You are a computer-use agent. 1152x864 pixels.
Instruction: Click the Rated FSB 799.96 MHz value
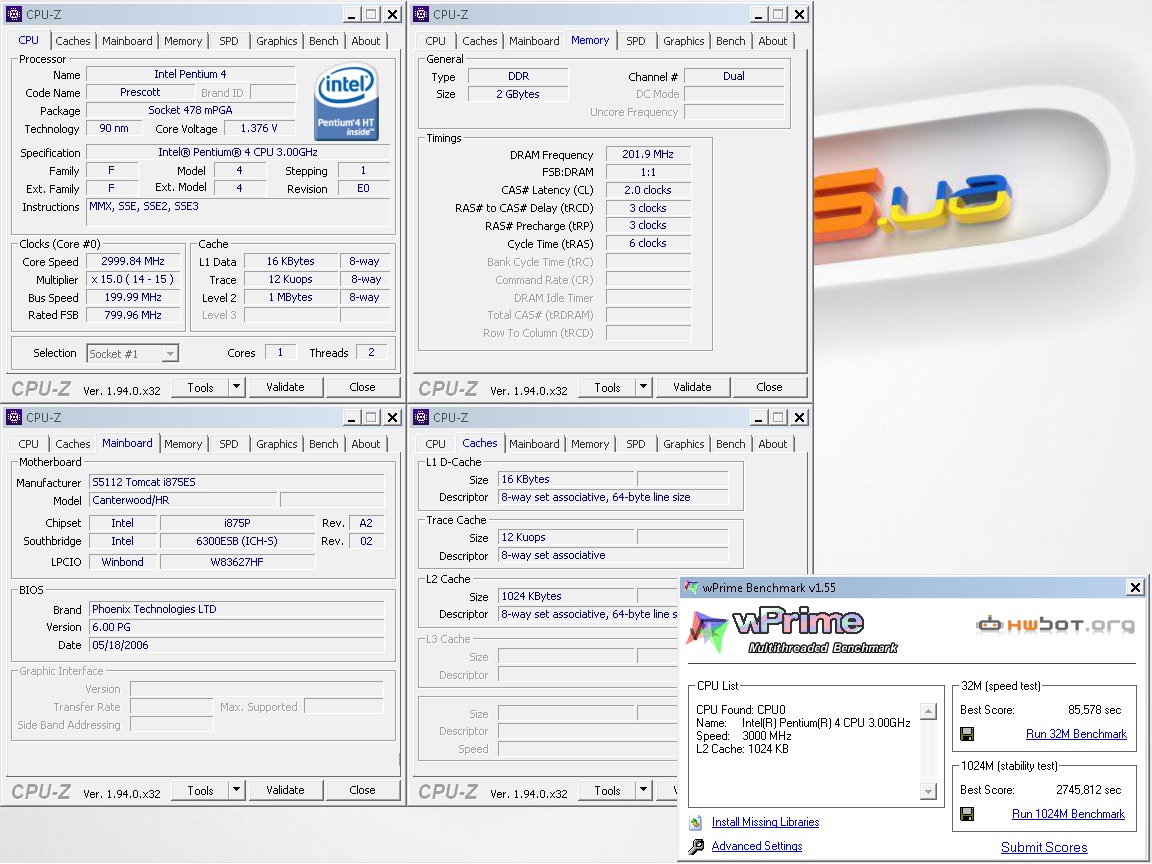[x=133, y=315]
